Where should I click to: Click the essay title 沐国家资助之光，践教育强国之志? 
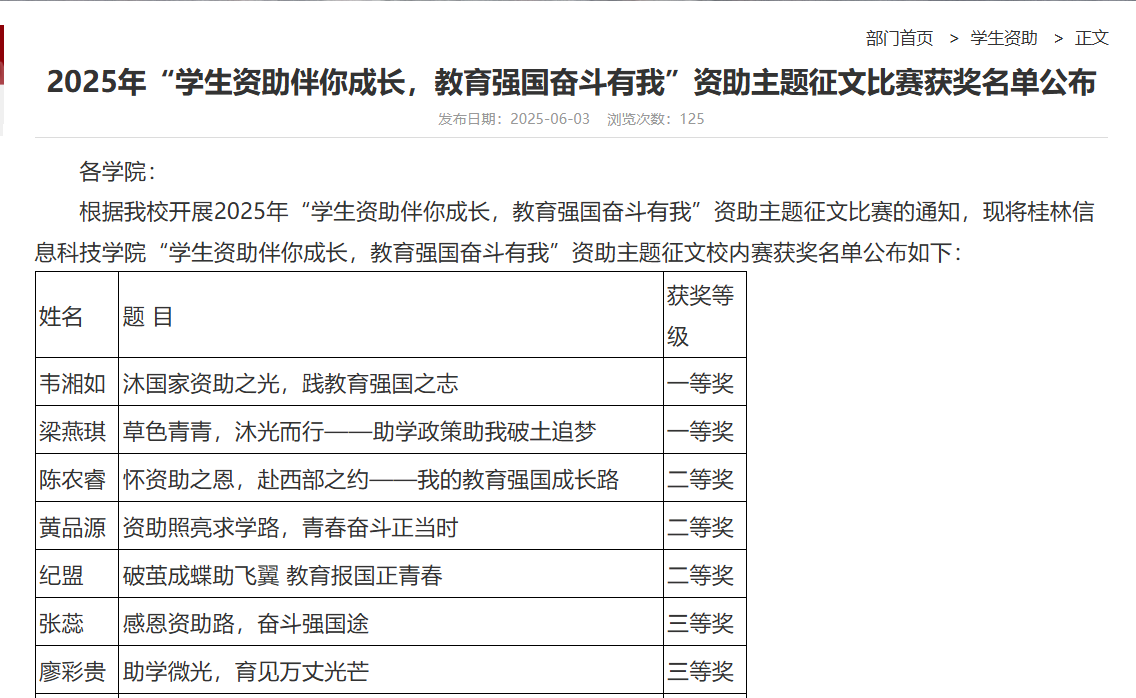pos(290,384)
